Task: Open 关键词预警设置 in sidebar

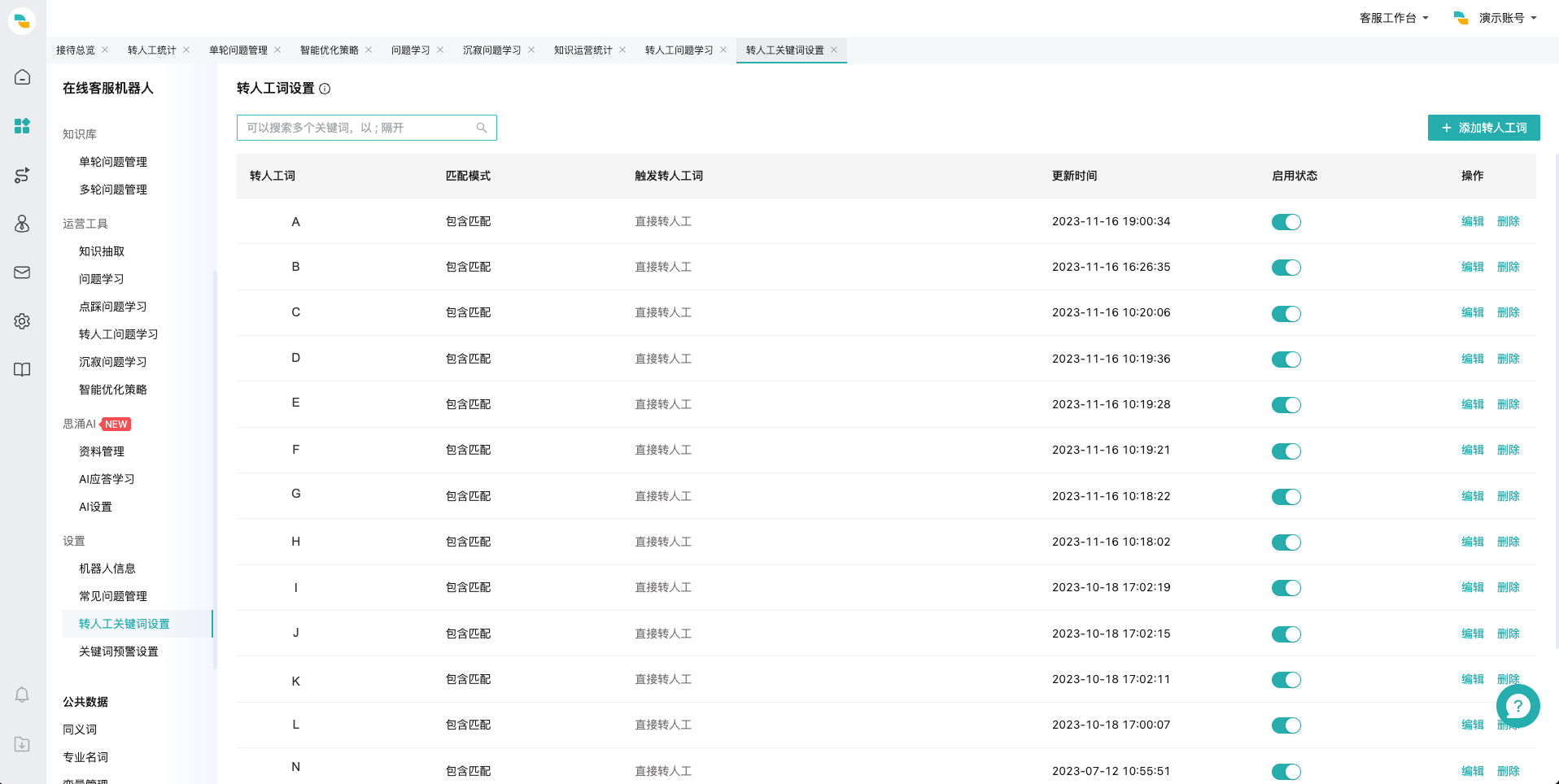Action: click(x=119, y=651)
